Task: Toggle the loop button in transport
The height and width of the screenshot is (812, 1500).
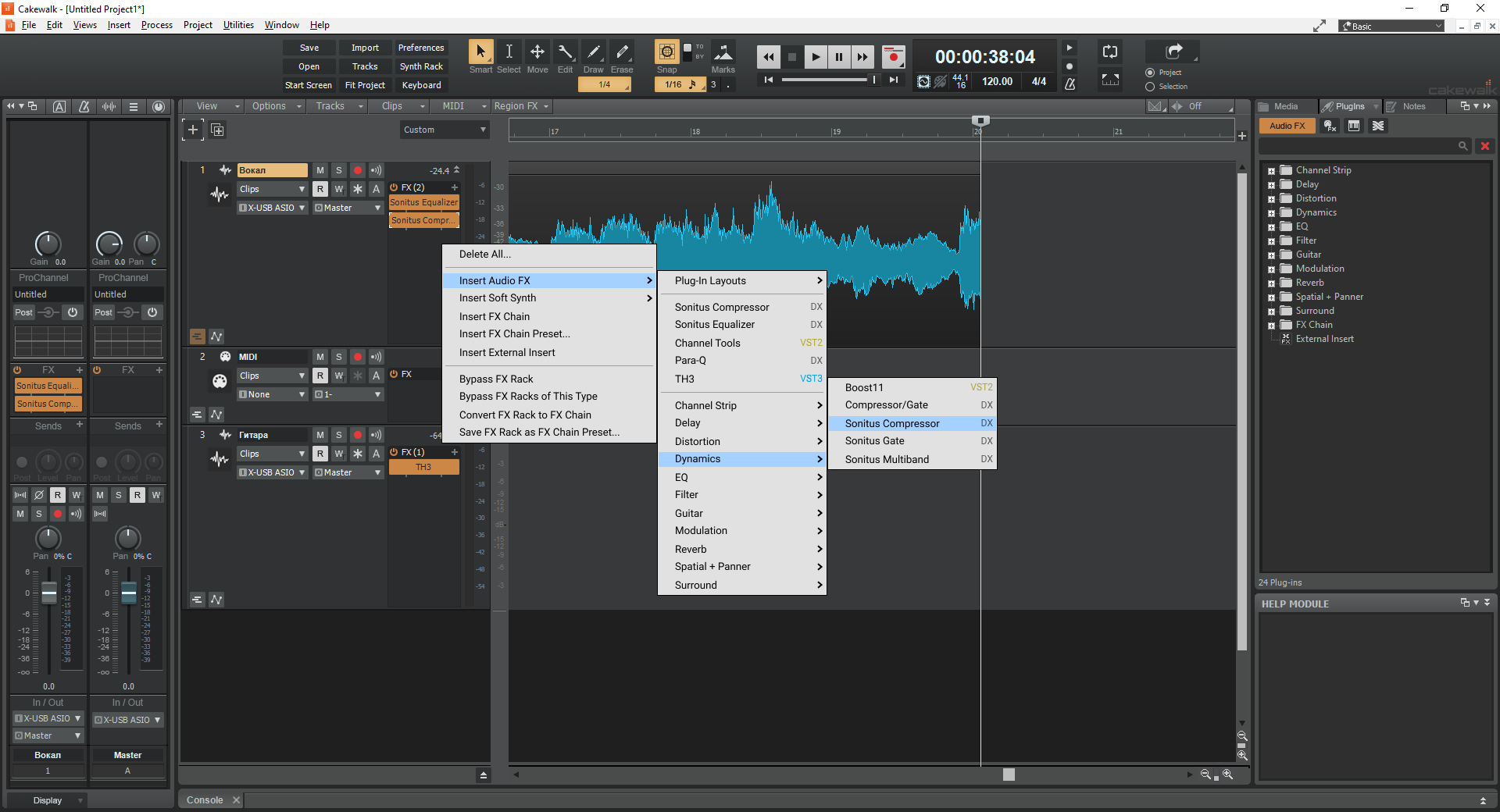Action: tap(1110, 52)
